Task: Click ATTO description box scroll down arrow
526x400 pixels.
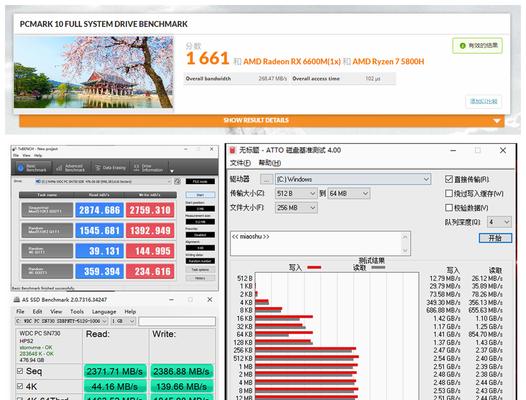Action: click(405, 250)
